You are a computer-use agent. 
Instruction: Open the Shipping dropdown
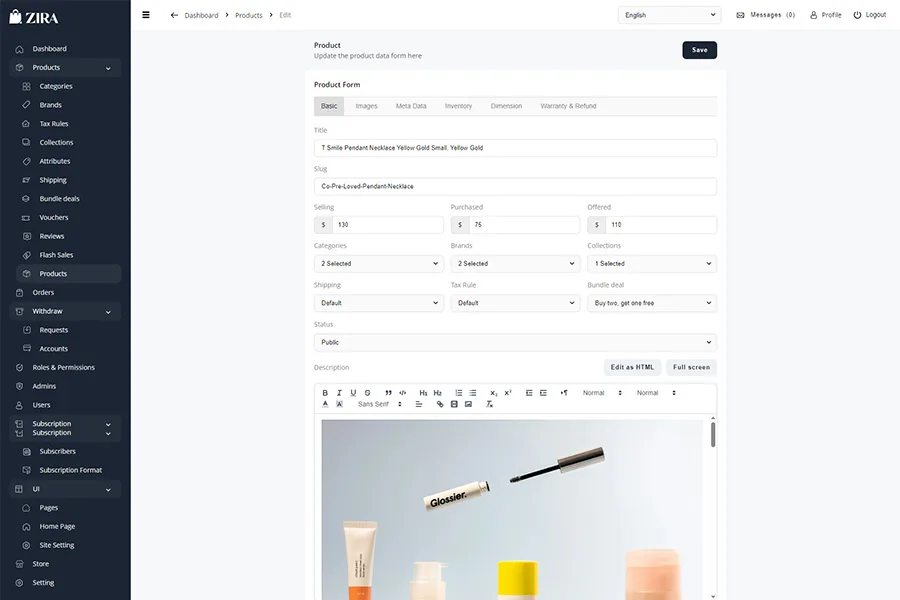click(379, 303)
